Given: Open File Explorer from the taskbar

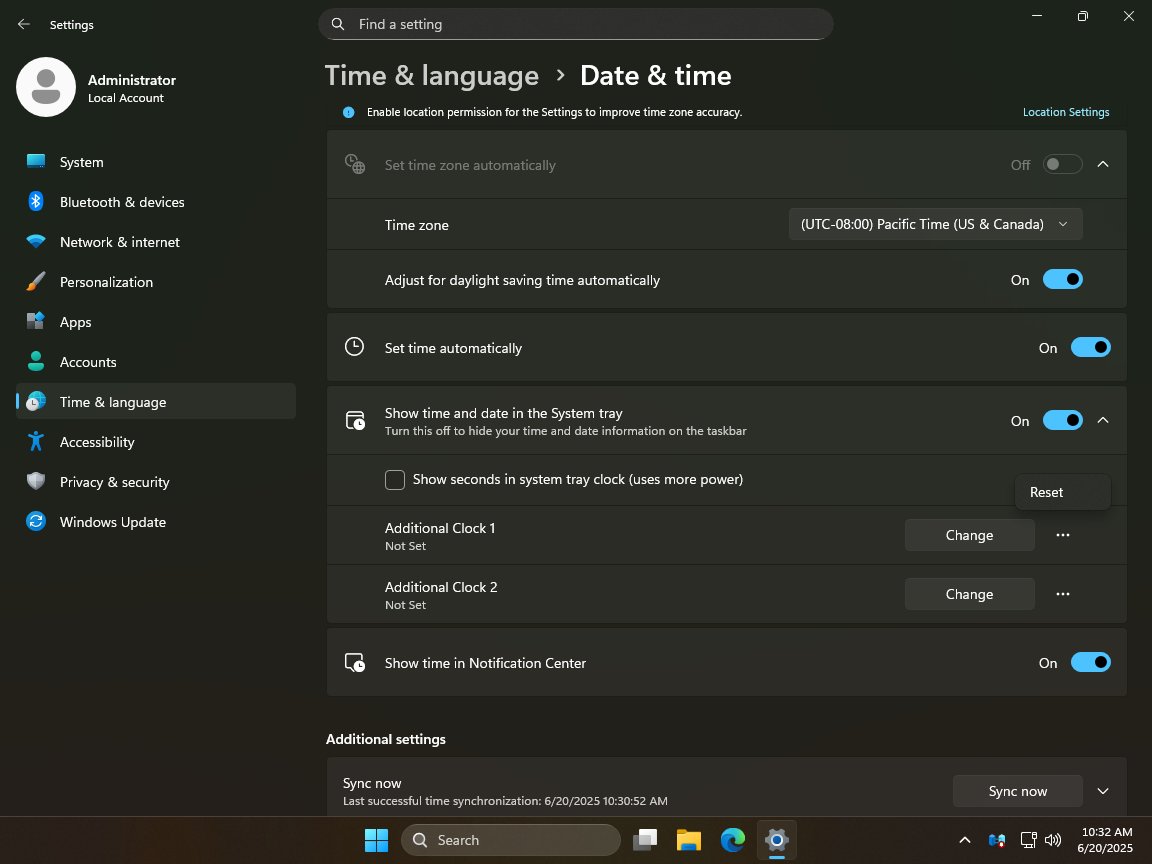Looking at the screenshot, I should 688,840.
